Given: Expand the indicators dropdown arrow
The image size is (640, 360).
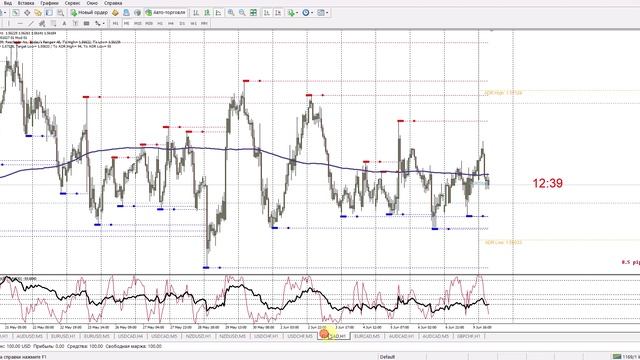Looking at the screenshot, I should click(x=297, y=13).
